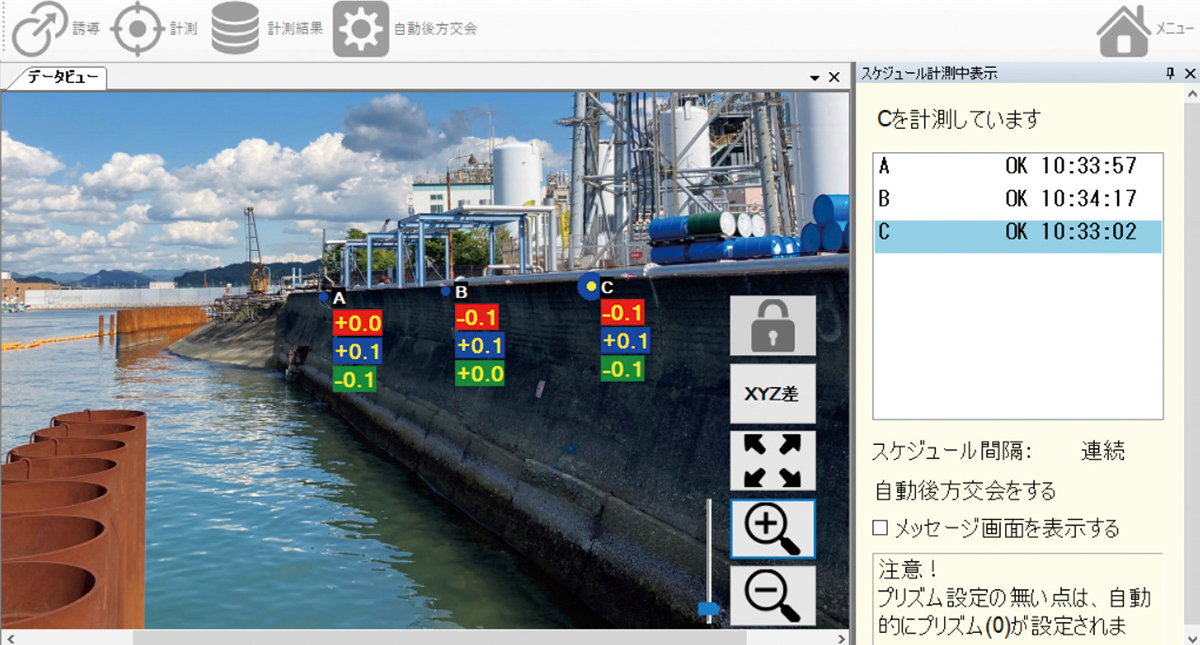The width and height of the screenshot is (1200, 645).
Task: Go to メニュー home icon
Action: tap(1122, 30)
